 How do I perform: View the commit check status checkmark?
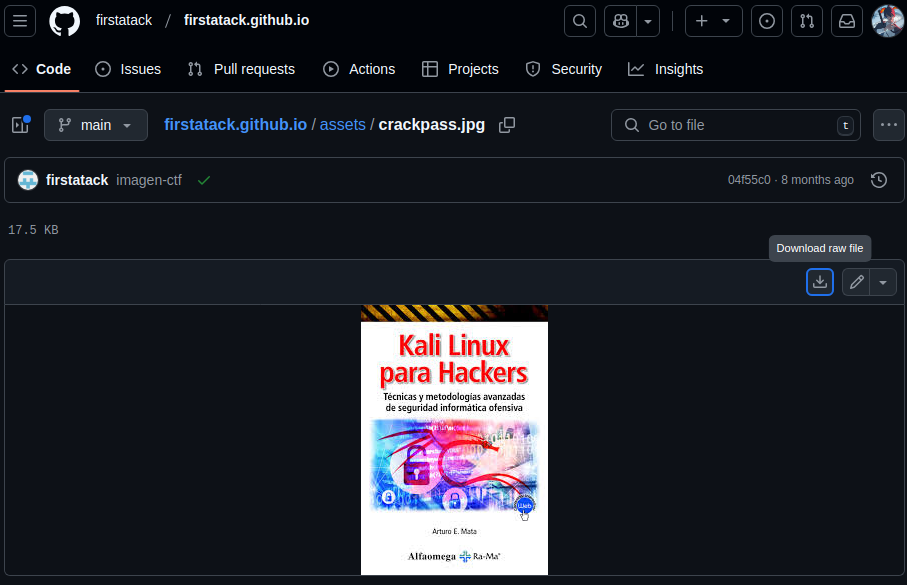point(204,181)
